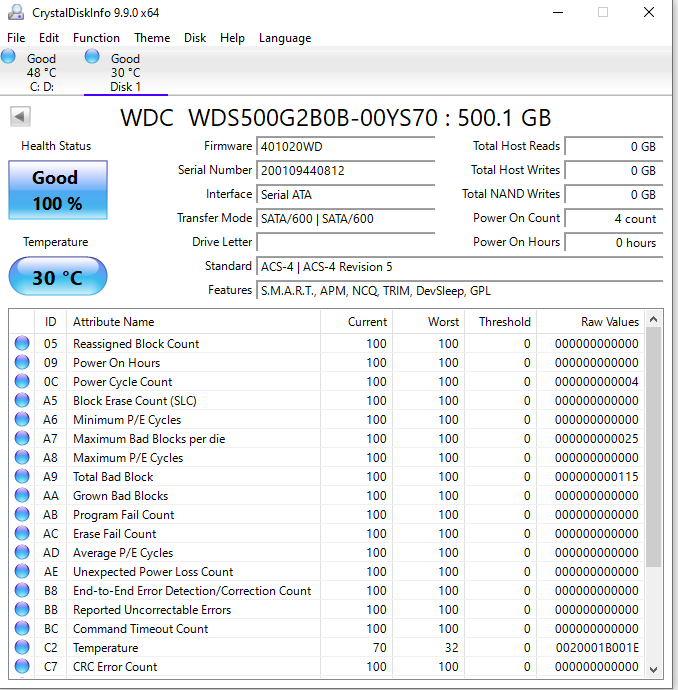Viewport: 678px width, 690px height.
Task: Click status orb for Maximum Bad Blocks per die
Action: (22, 438)
